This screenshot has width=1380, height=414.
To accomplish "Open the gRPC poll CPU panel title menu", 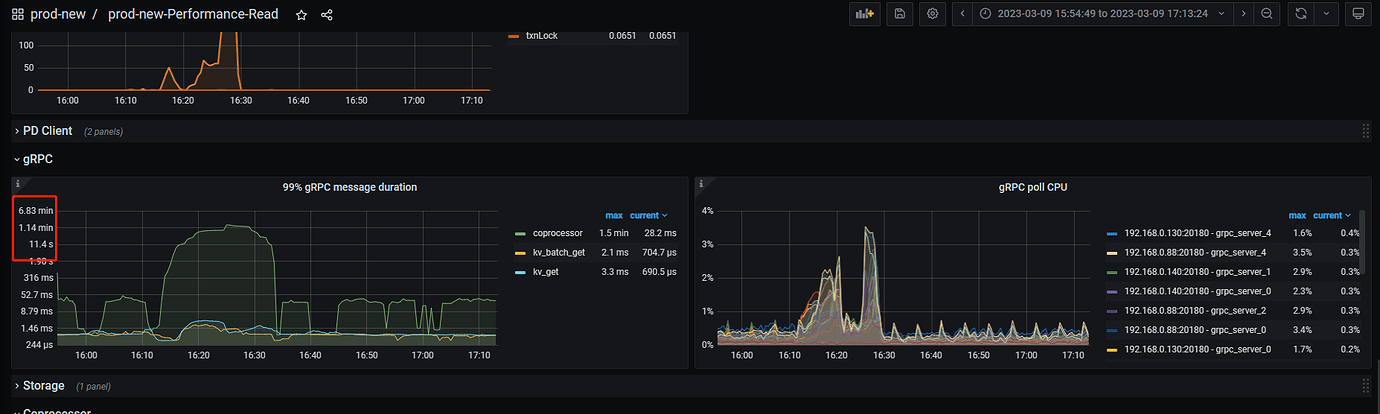I will [1033, 187].
